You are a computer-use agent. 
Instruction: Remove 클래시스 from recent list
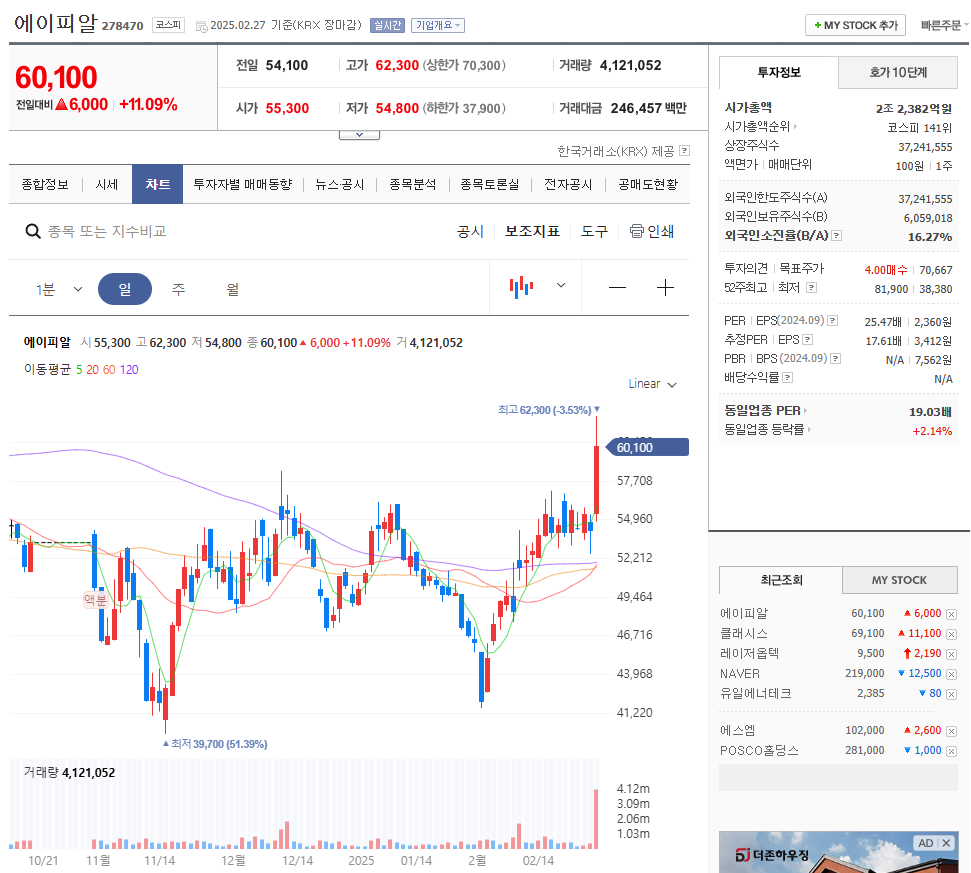click(951, 634)
